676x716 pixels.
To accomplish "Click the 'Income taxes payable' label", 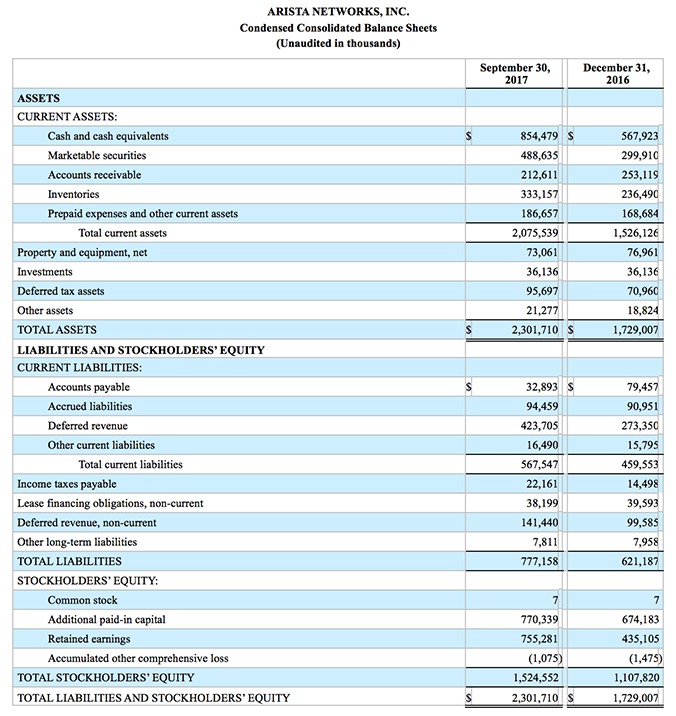I will tap(67, 484).
